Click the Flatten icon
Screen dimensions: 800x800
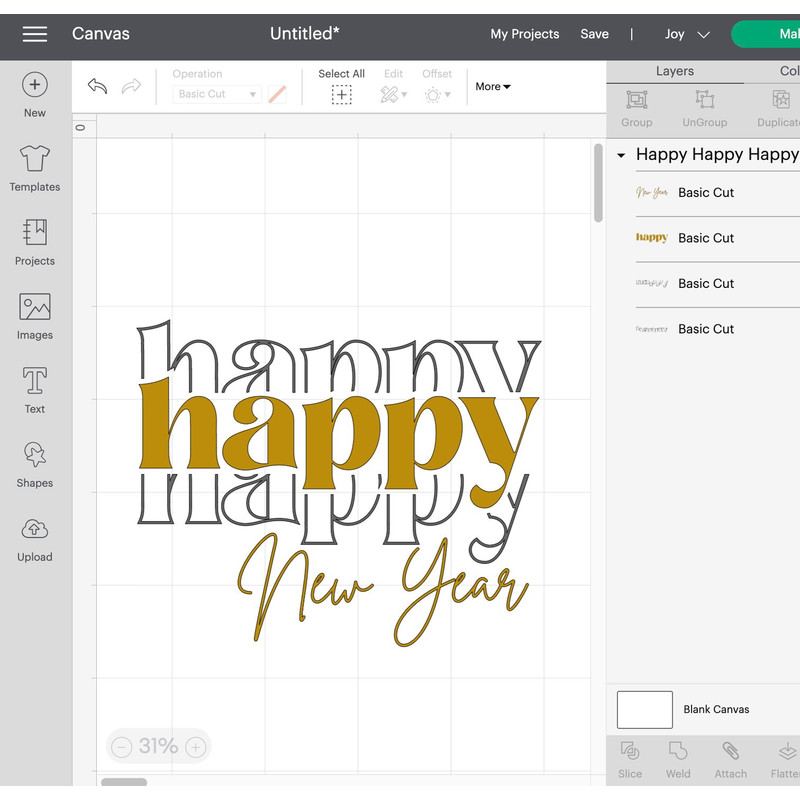[x=784, y=758]
